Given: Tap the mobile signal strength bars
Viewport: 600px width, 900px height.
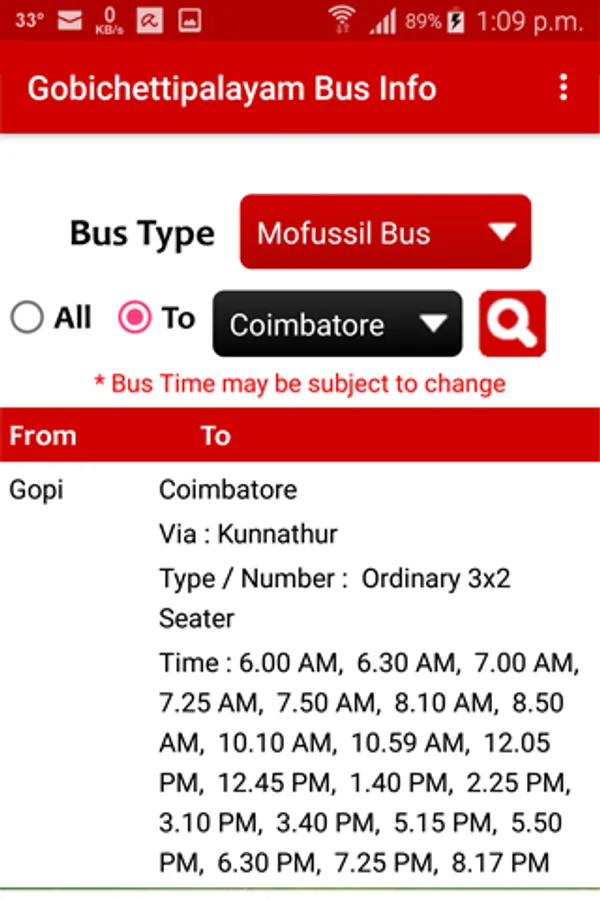Looking at the screenshot, I should pos(382,22).
